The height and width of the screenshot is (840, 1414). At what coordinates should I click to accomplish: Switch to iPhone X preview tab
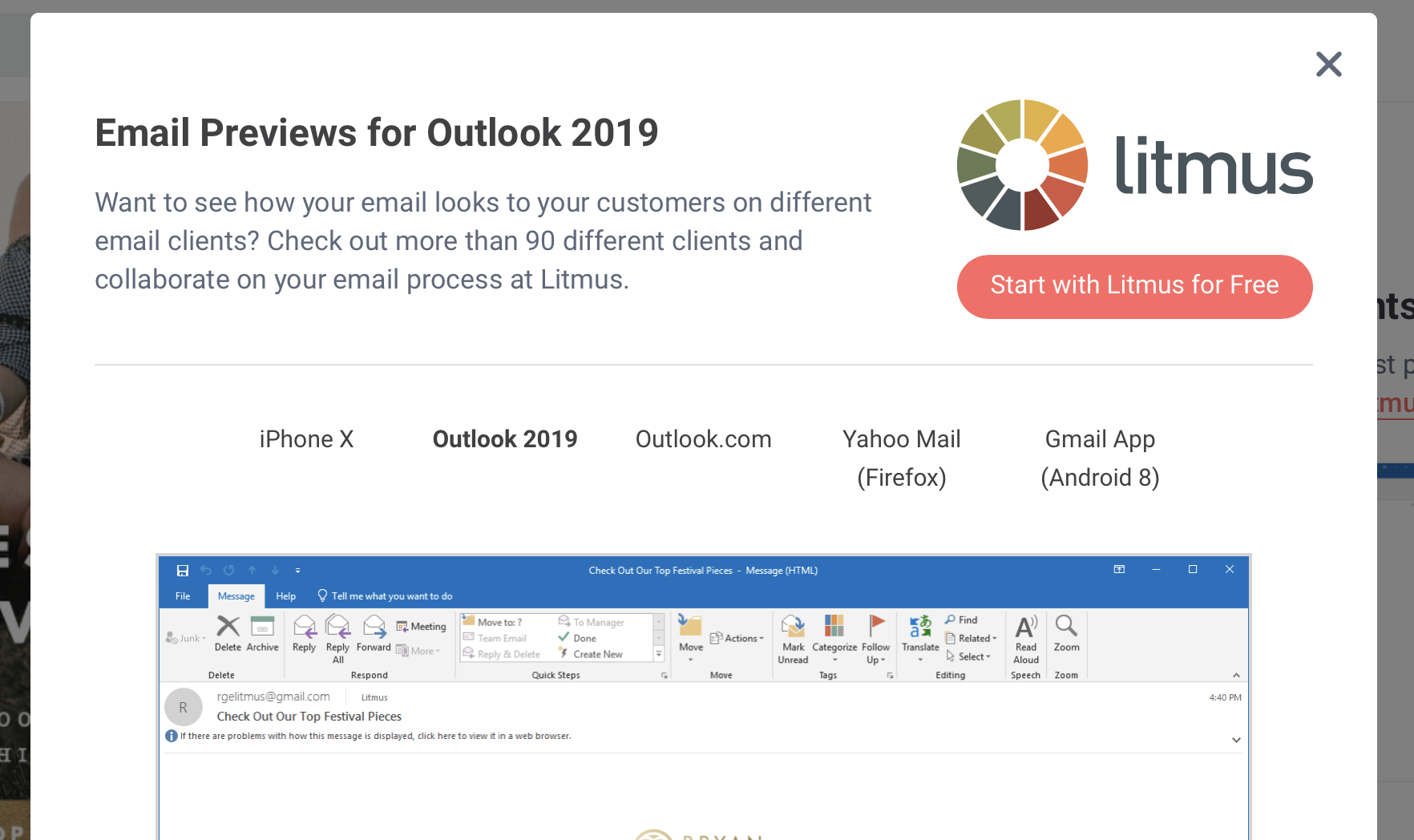[x=306, y=439]
